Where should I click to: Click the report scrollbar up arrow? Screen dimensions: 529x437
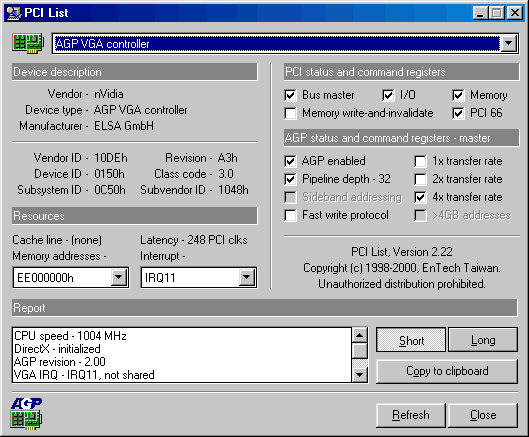pos(360,335)
